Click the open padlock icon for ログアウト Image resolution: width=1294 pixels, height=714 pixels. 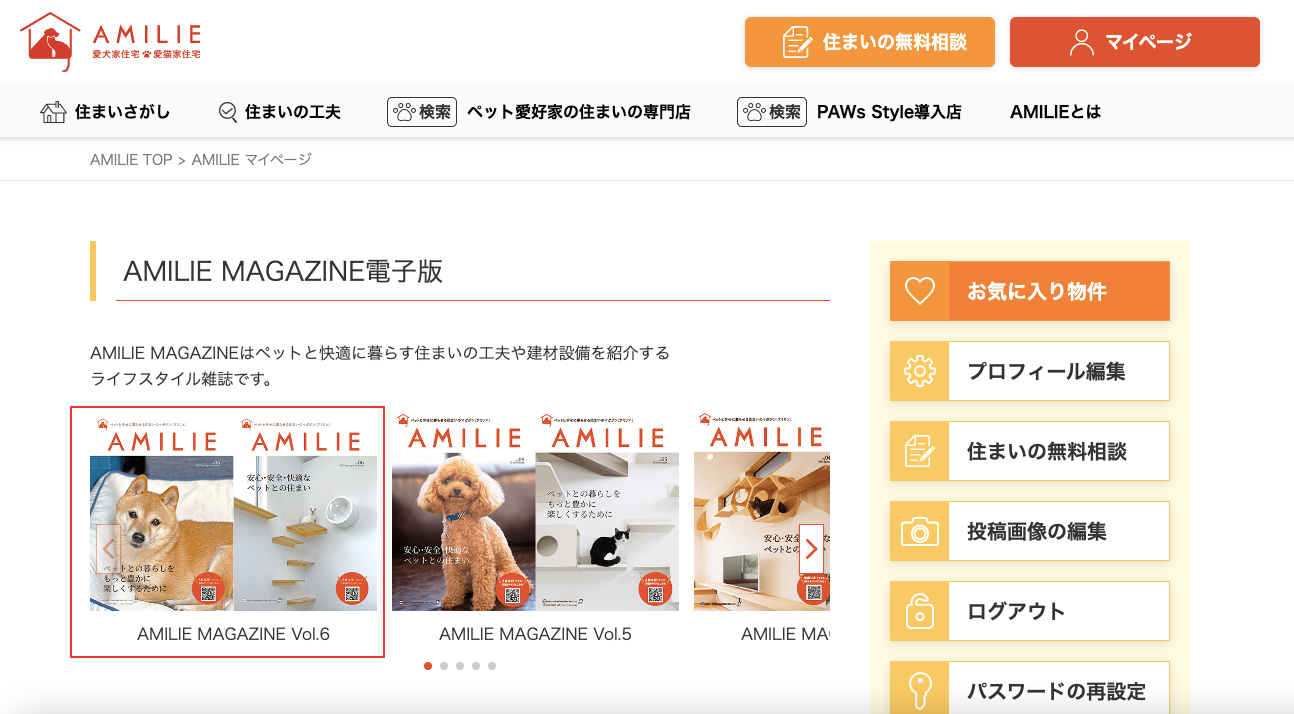pyautogui.click(x=919, y=611)
